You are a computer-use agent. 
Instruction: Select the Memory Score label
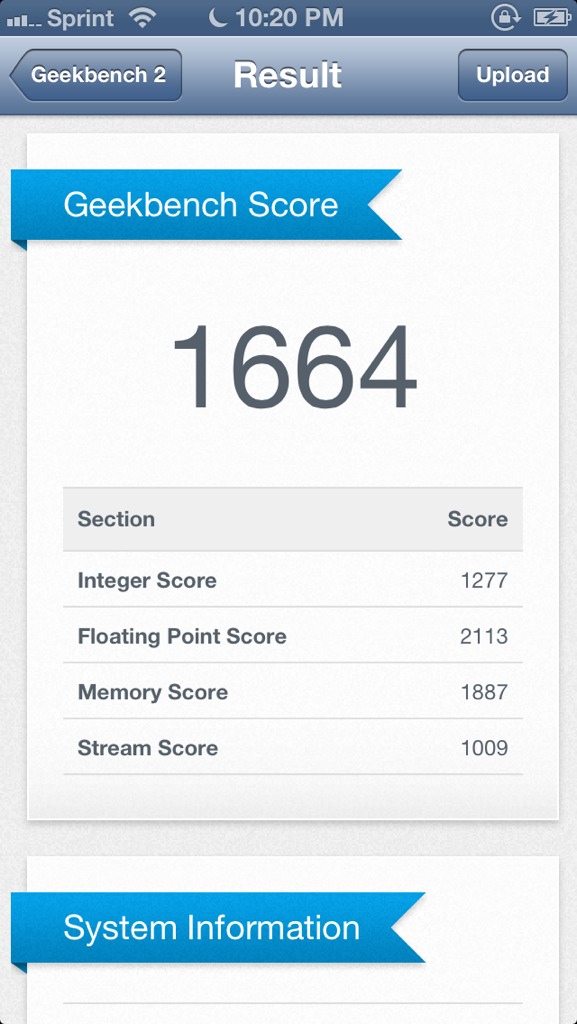point(153,692)
